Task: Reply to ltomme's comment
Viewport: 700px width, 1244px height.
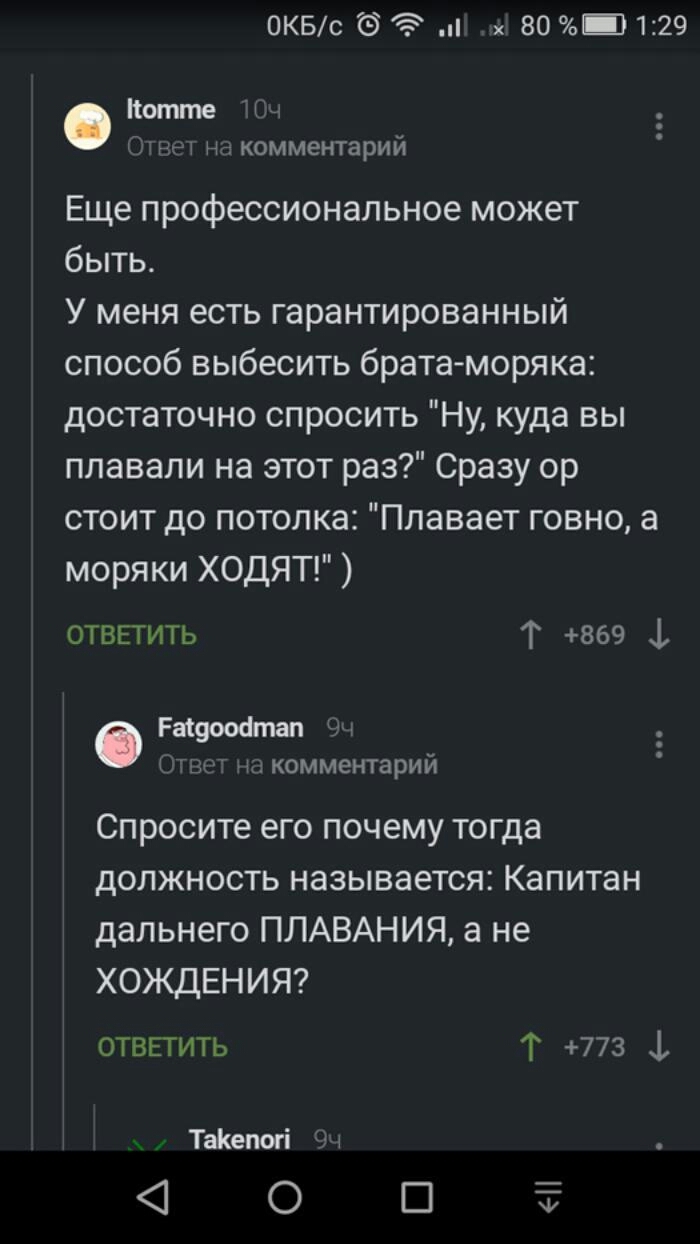Action: [131, 635]
